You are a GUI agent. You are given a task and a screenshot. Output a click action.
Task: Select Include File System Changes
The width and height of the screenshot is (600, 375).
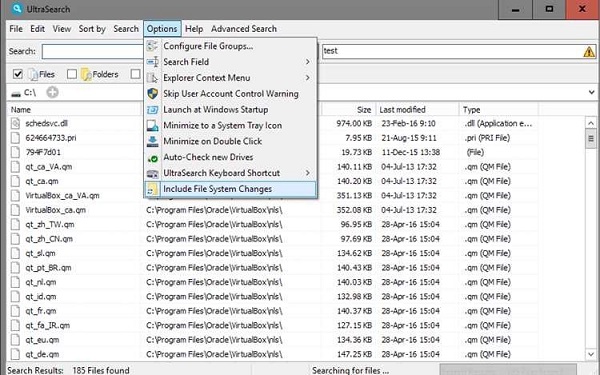[x=230, y=189]
